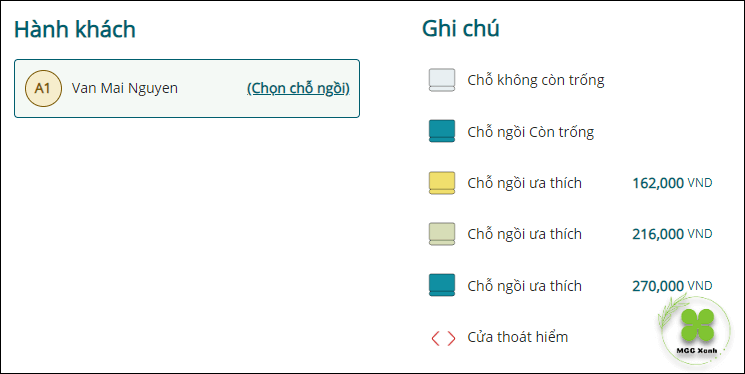745x374 pixels.
Task: Select the Chỗ không còn trống legend label
Action: point(536,80)
